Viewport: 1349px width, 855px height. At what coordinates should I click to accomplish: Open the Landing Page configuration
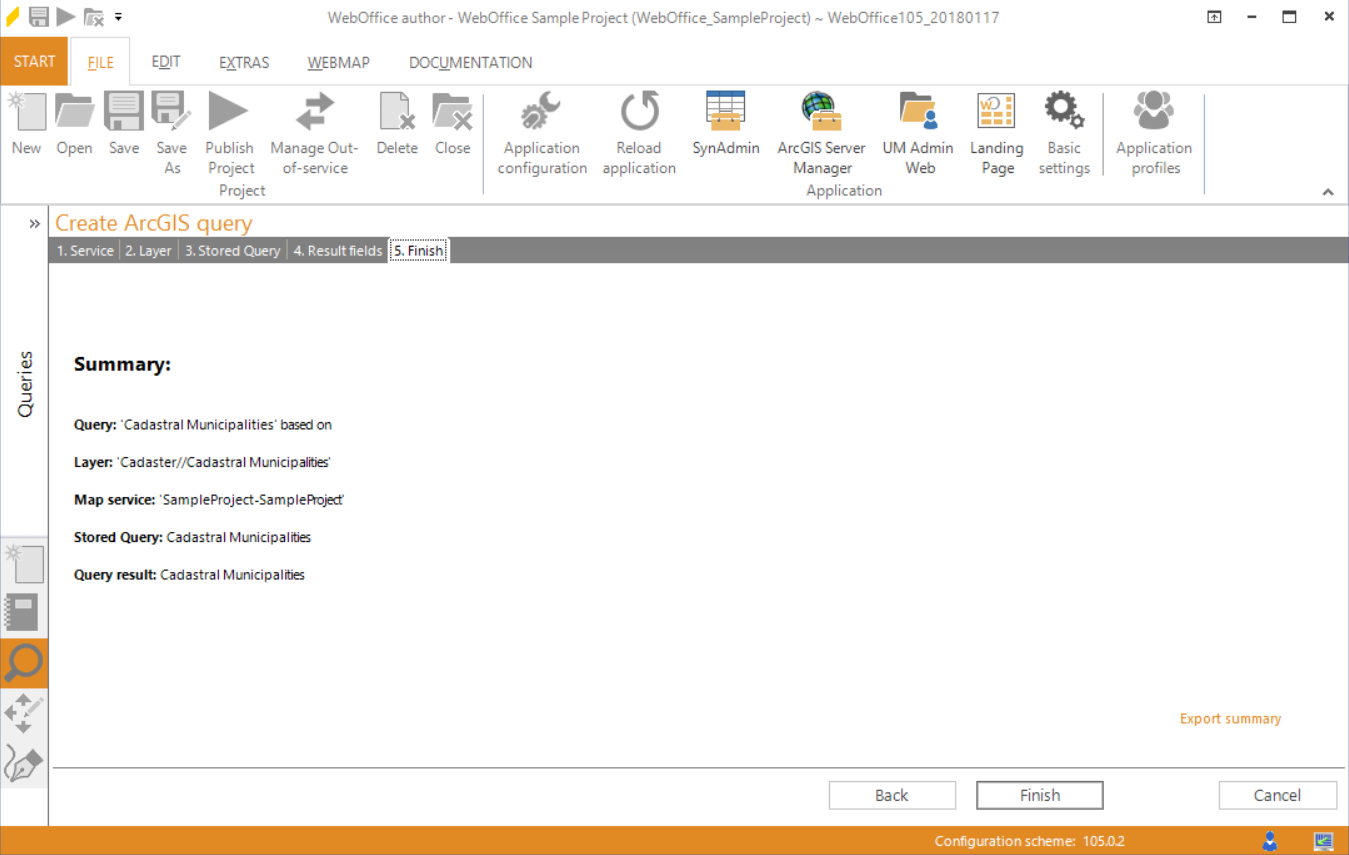click(996, 130)
